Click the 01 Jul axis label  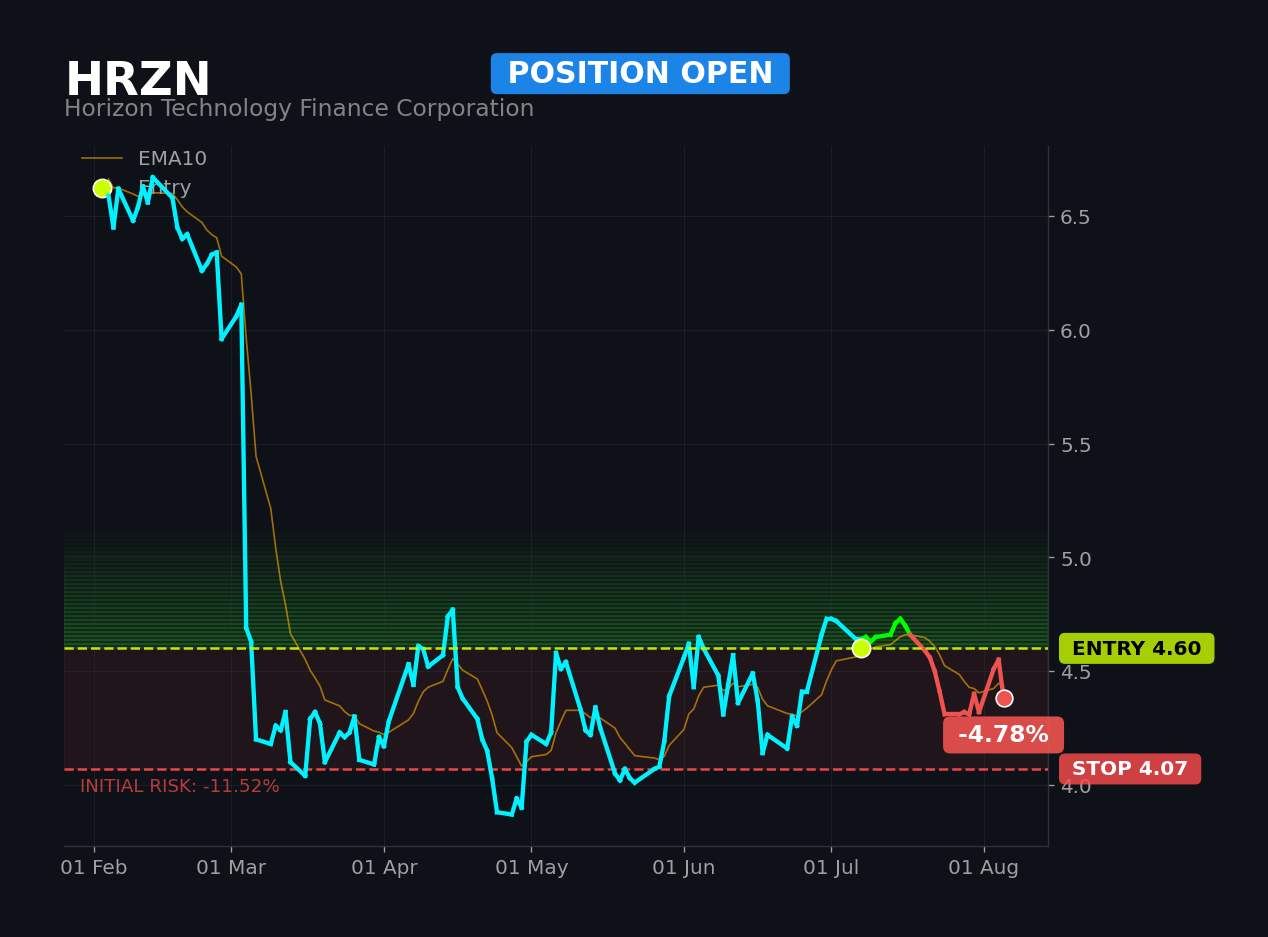pyautogui.click(x=831, y=868)
